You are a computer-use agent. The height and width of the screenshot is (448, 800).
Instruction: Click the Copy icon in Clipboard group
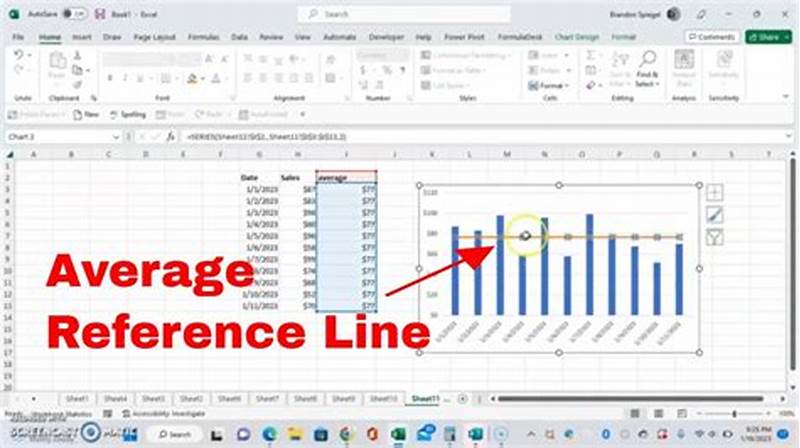tap(78, 70)
